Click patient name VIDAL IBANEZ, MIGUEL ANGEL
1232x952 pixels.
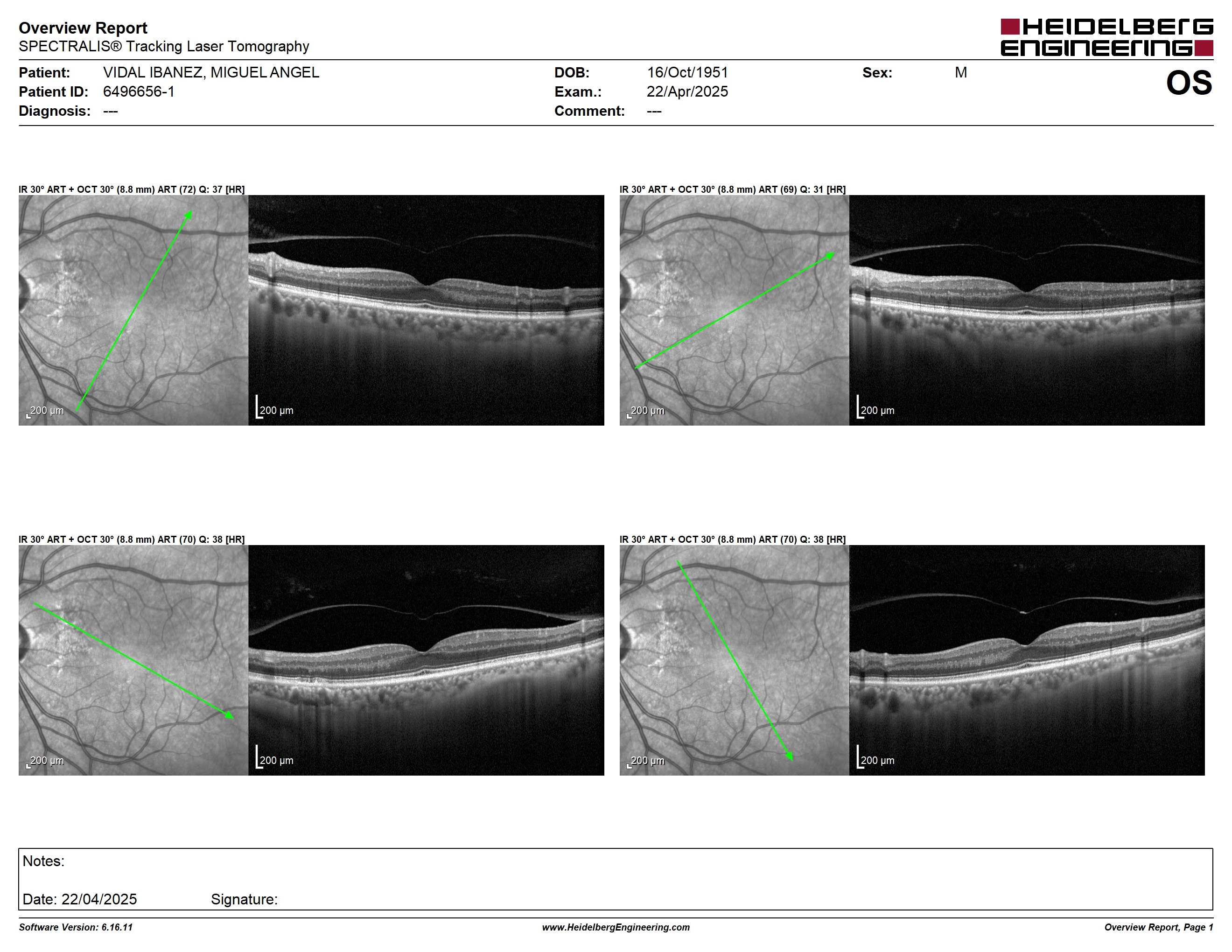[211, 72]
